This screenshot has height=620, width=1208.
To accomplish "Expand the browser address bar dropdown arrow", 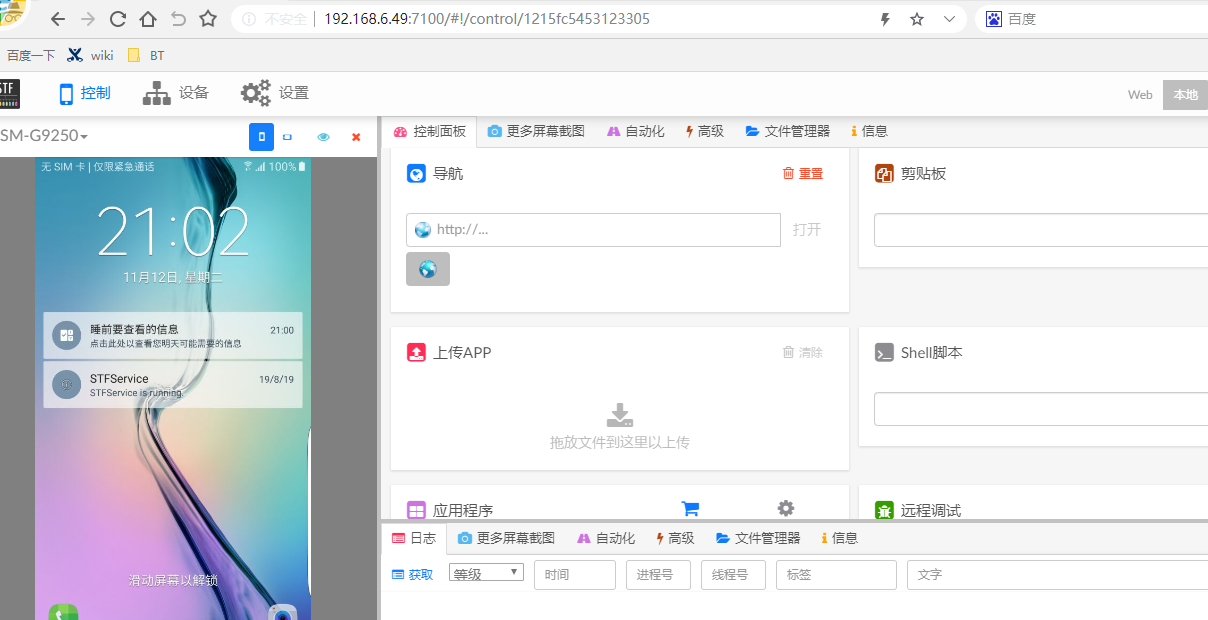I will click(x=948, y=18).
